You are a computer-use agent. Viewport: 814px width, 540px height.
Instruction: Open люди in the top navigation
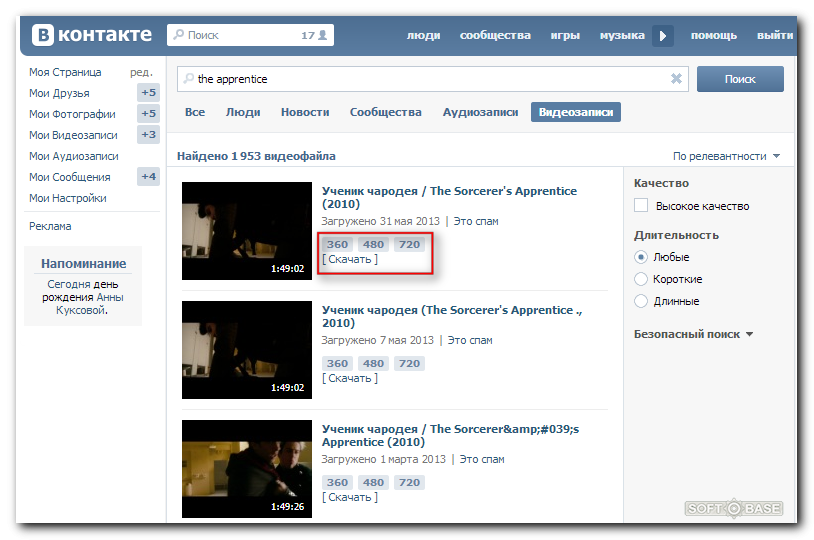(423, 35)
